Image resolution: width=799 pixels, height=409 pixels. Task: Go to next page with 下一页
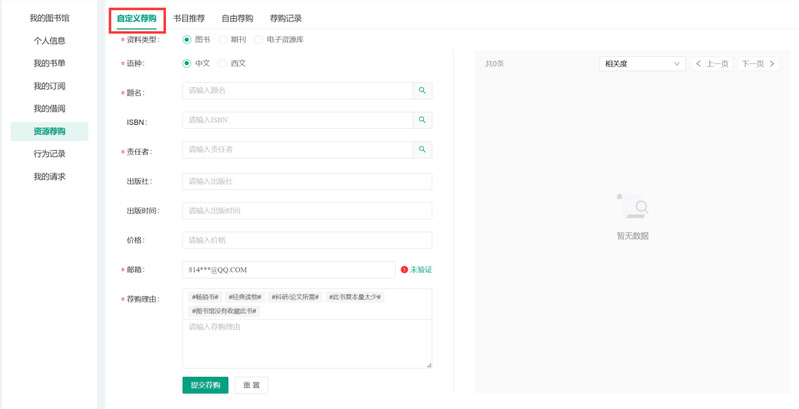(758, 64)
